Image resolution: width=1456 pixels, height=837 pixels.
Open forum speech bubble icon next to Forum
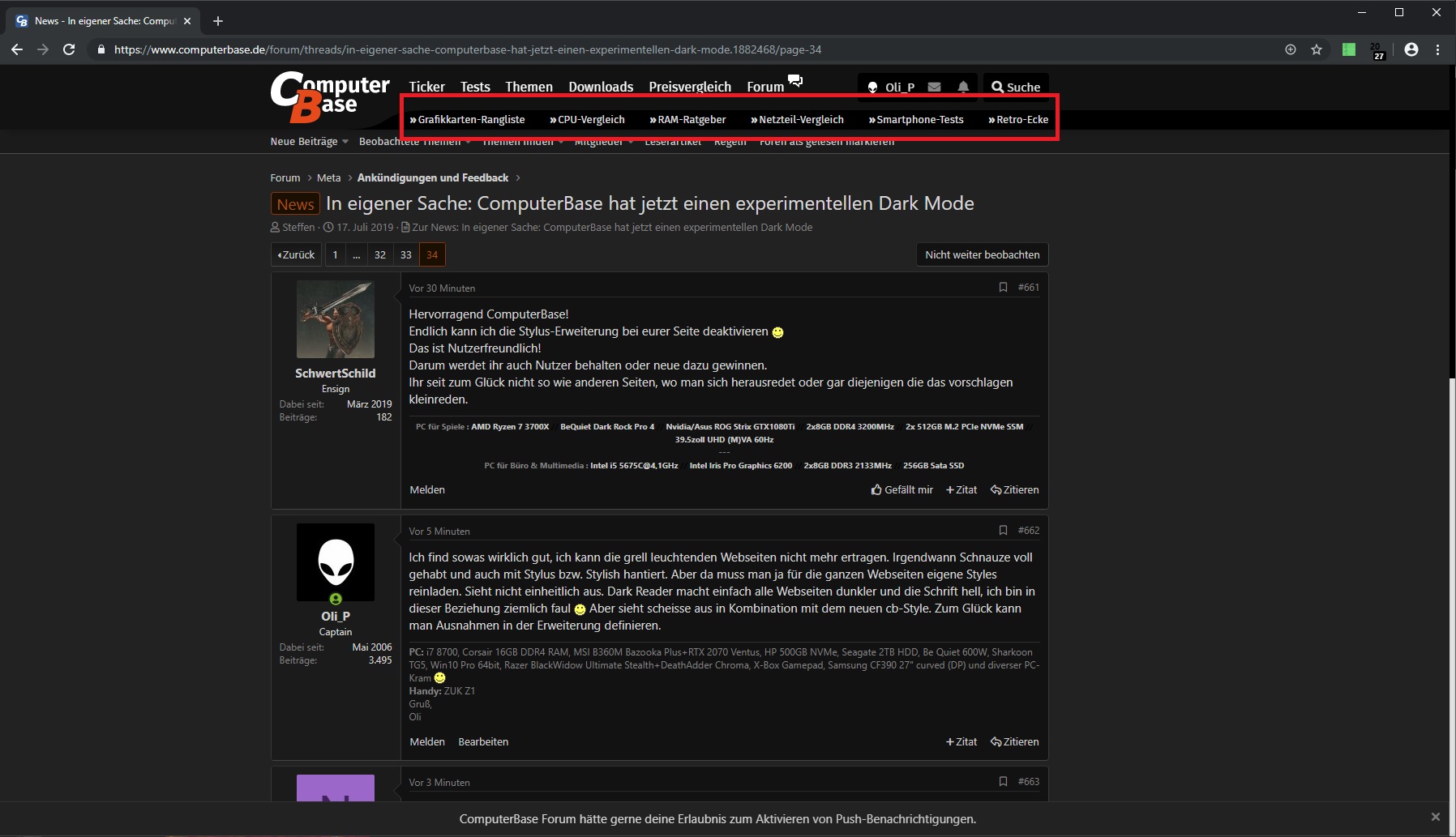coord(795,80)
